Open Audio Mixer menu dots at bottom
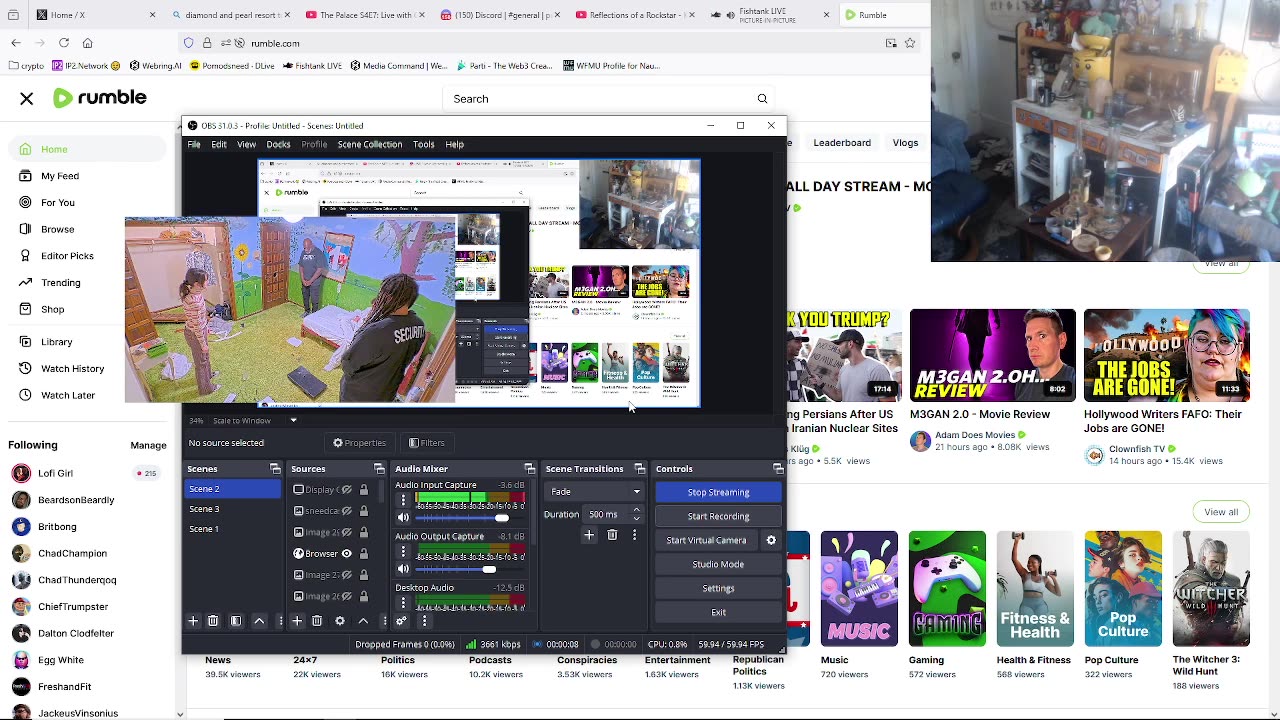Screen dimensions: 1280x720 [424, 621]
